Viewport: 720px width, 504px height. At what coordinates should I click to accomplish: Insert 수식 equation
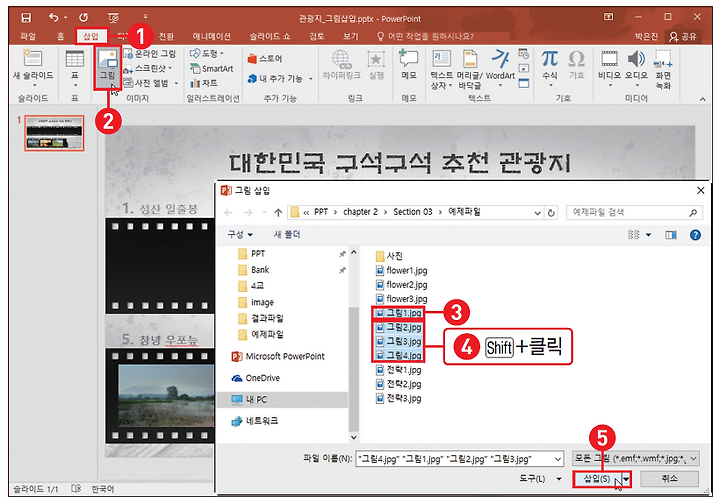pyautogui.click(x=550, y=68)
